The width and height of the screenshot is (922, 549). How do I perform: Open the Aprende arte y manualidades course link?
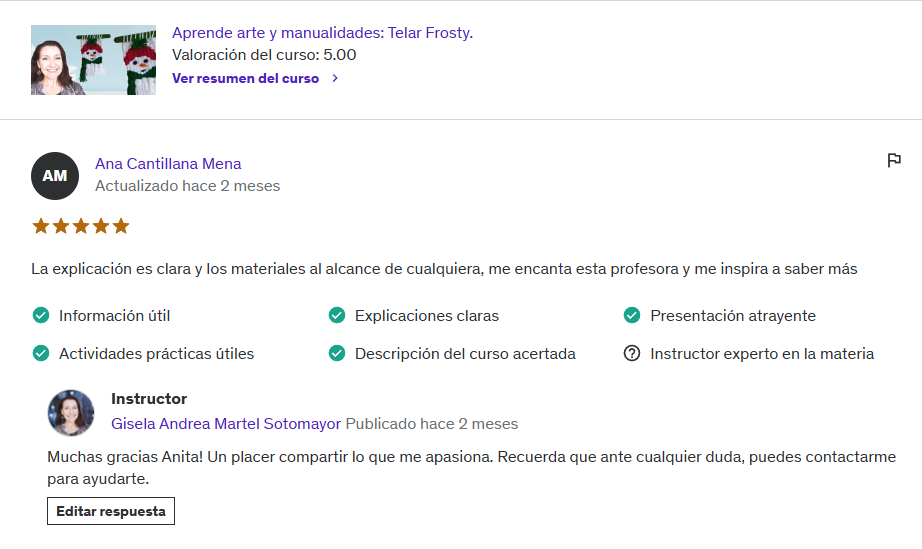click(322, 33)
